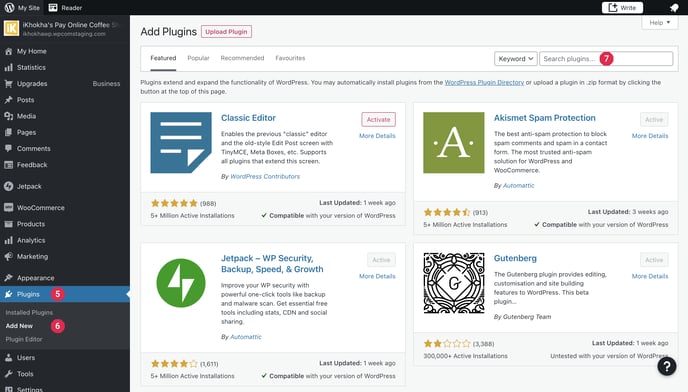The image size is (688, 392).
Task: Open the WordPress Plugin Directory link
Action: (484, 82)
